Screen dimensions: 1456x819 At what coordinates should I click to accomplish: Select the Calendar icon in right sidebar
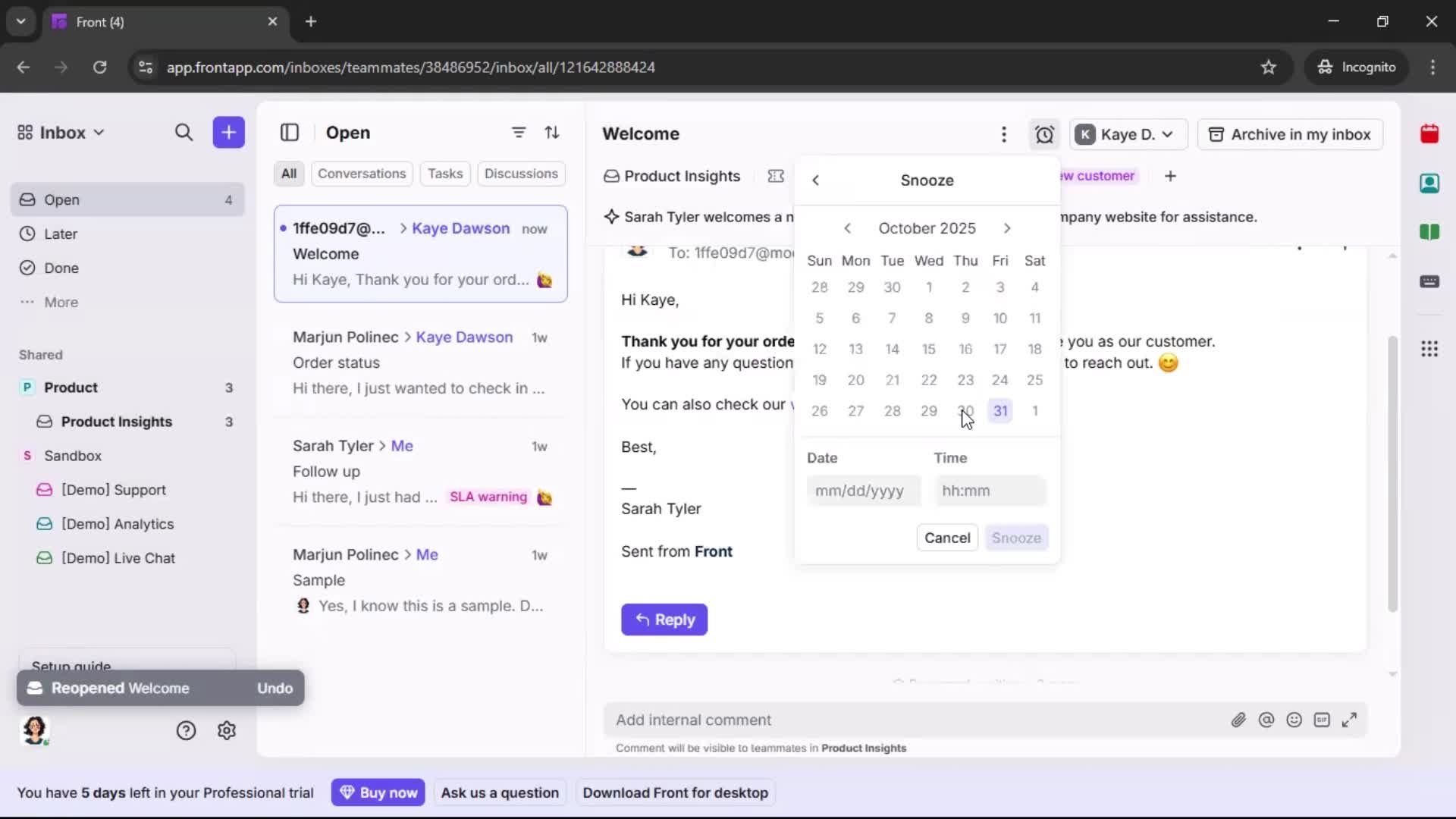[x=1431, y=134]
